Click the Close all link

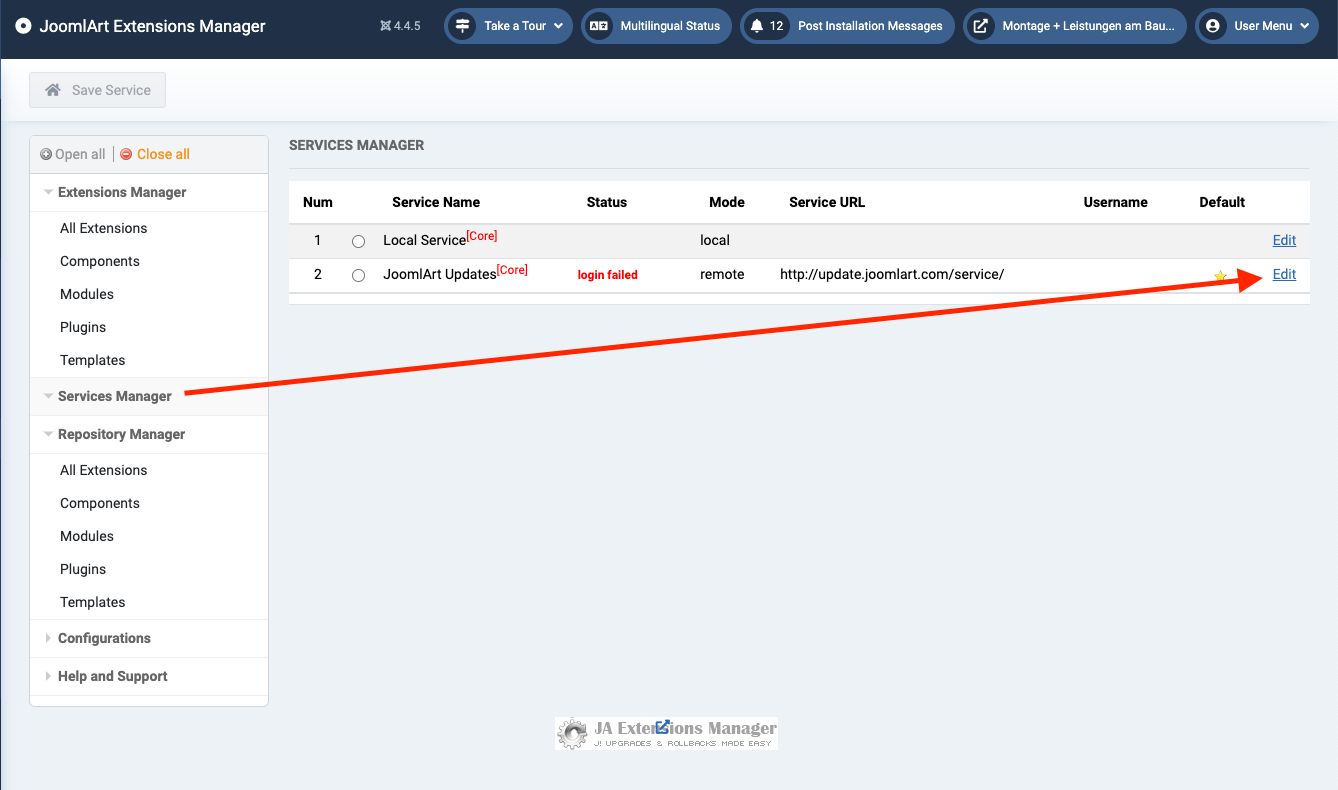coord(163,154)
